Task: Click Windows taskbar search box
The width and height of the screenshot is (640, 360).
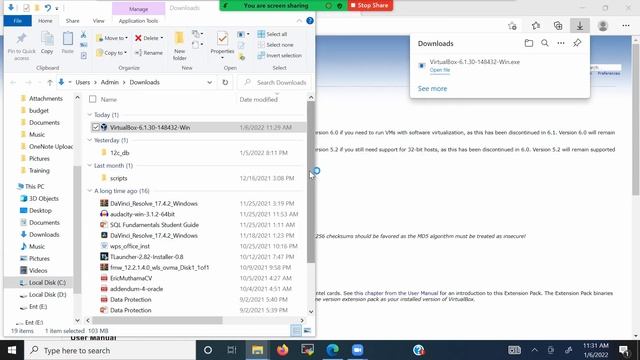Action: [110, 350]
